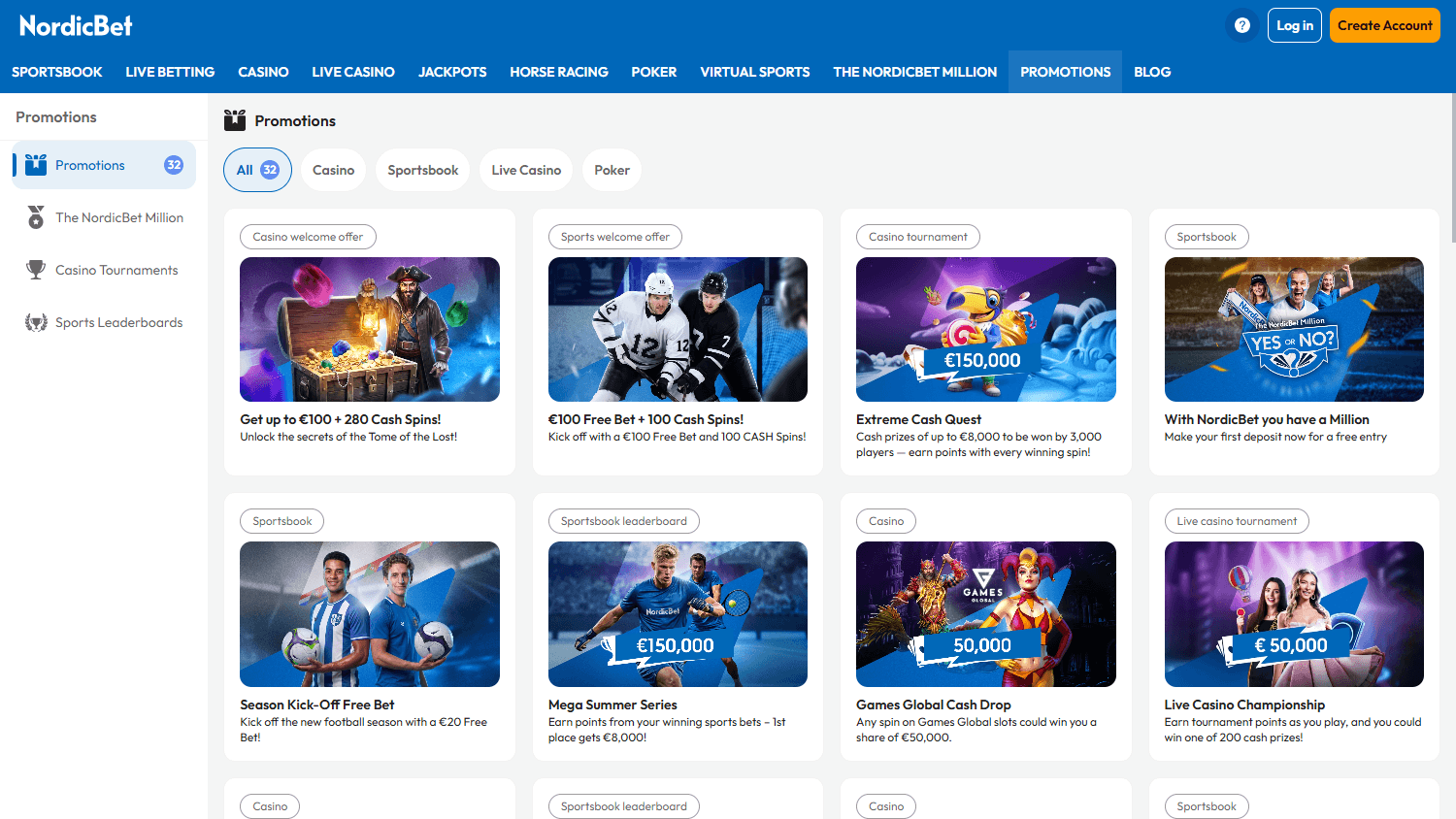This screenshot has height=819, width=1456.
Task: Go to Live Betting
Action: (x=170, y=72)
